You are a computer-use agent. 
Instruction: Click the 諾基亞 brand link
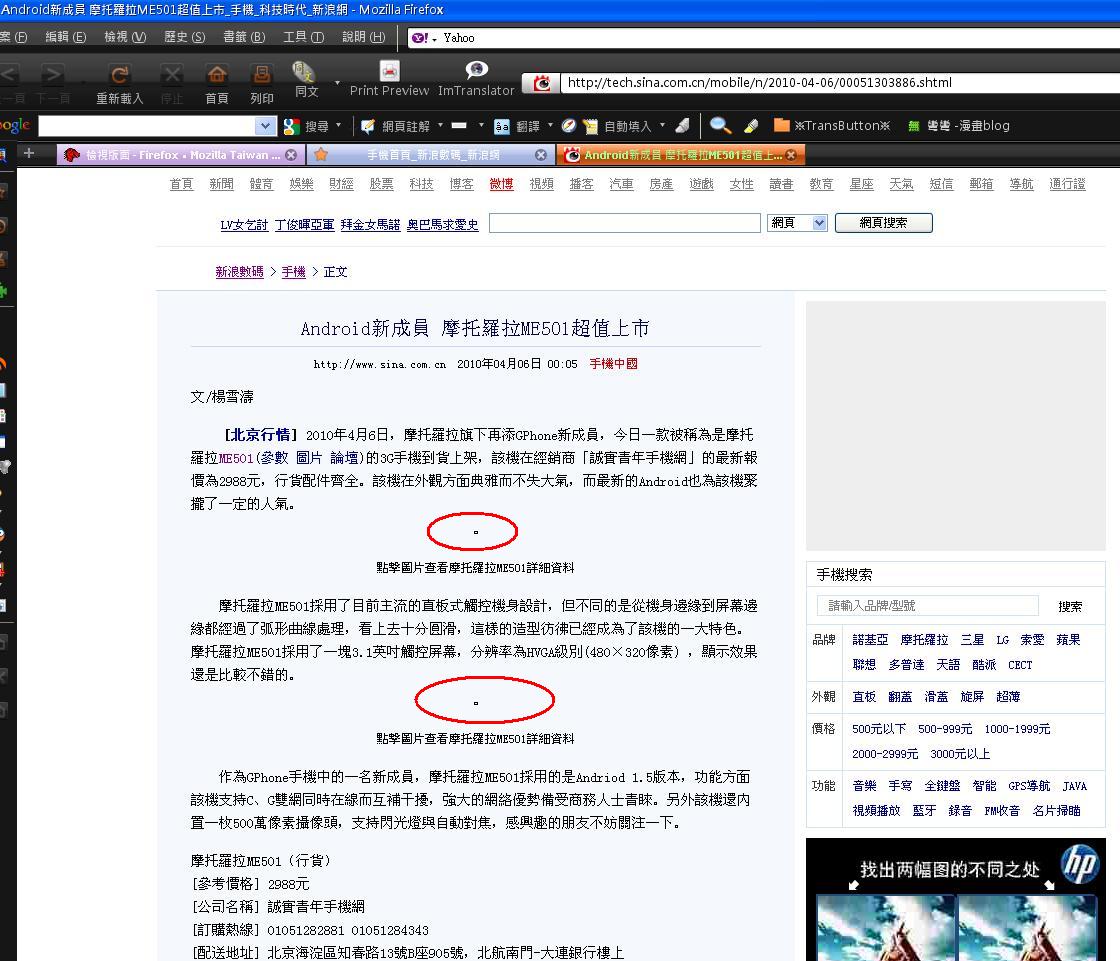[869, 640]
